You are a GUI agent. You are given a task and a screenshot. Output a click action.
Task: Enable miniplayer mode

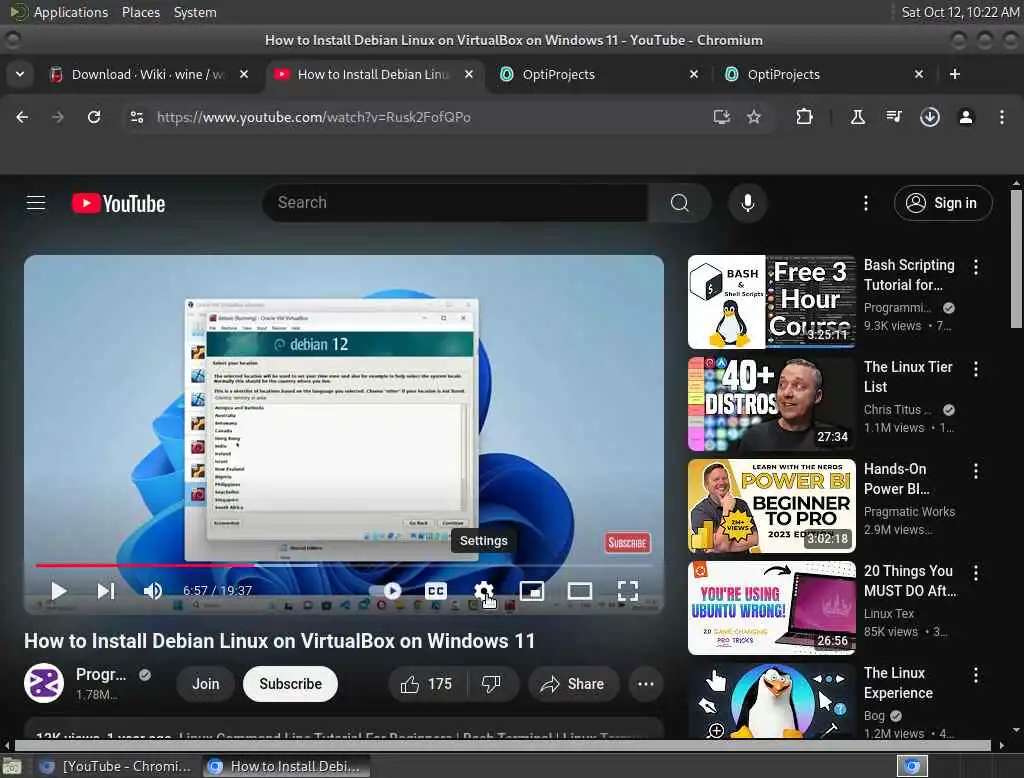(x=532, y=591)
